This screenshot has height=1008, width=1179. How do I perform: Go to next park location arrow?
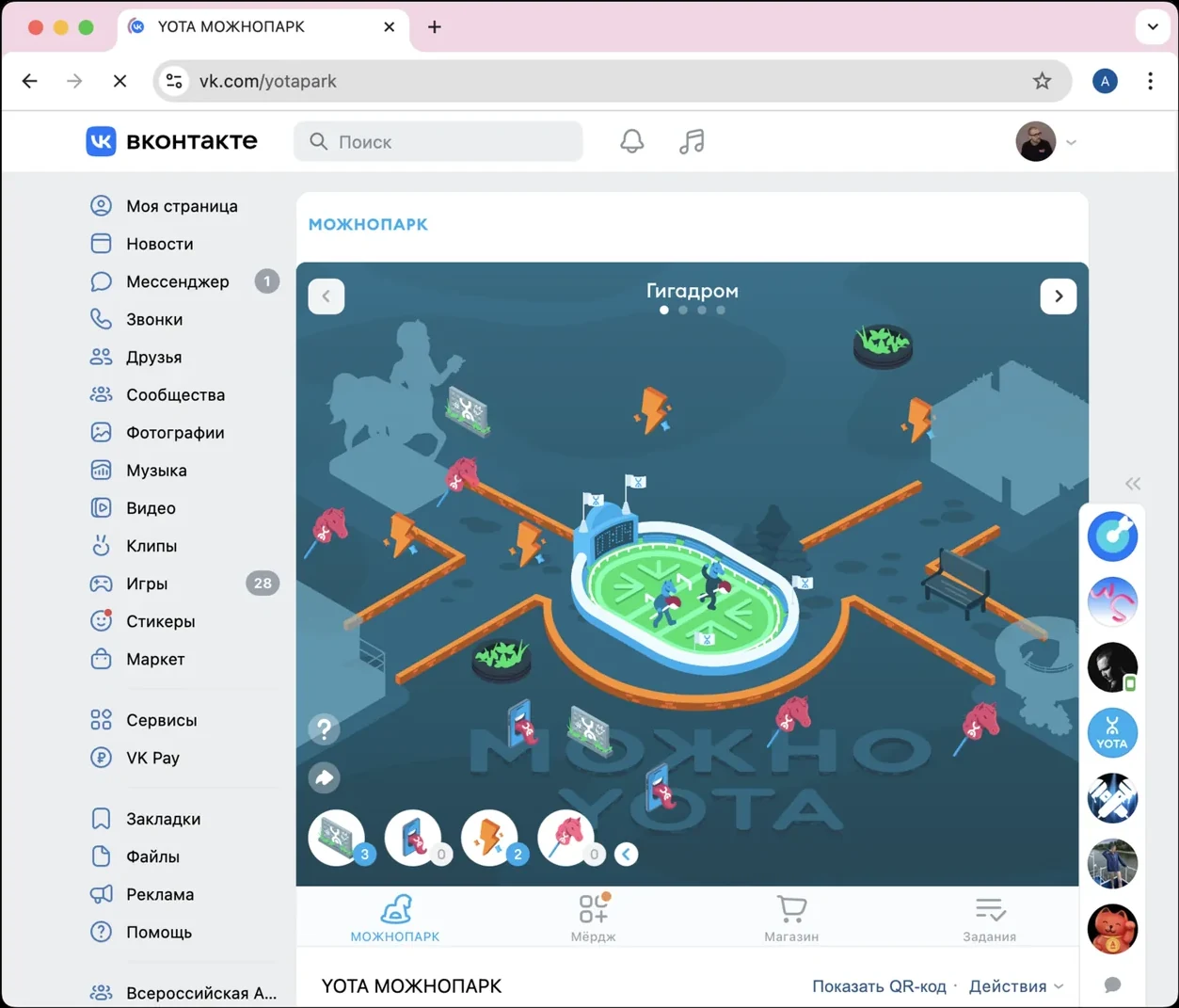[1059, 296]
